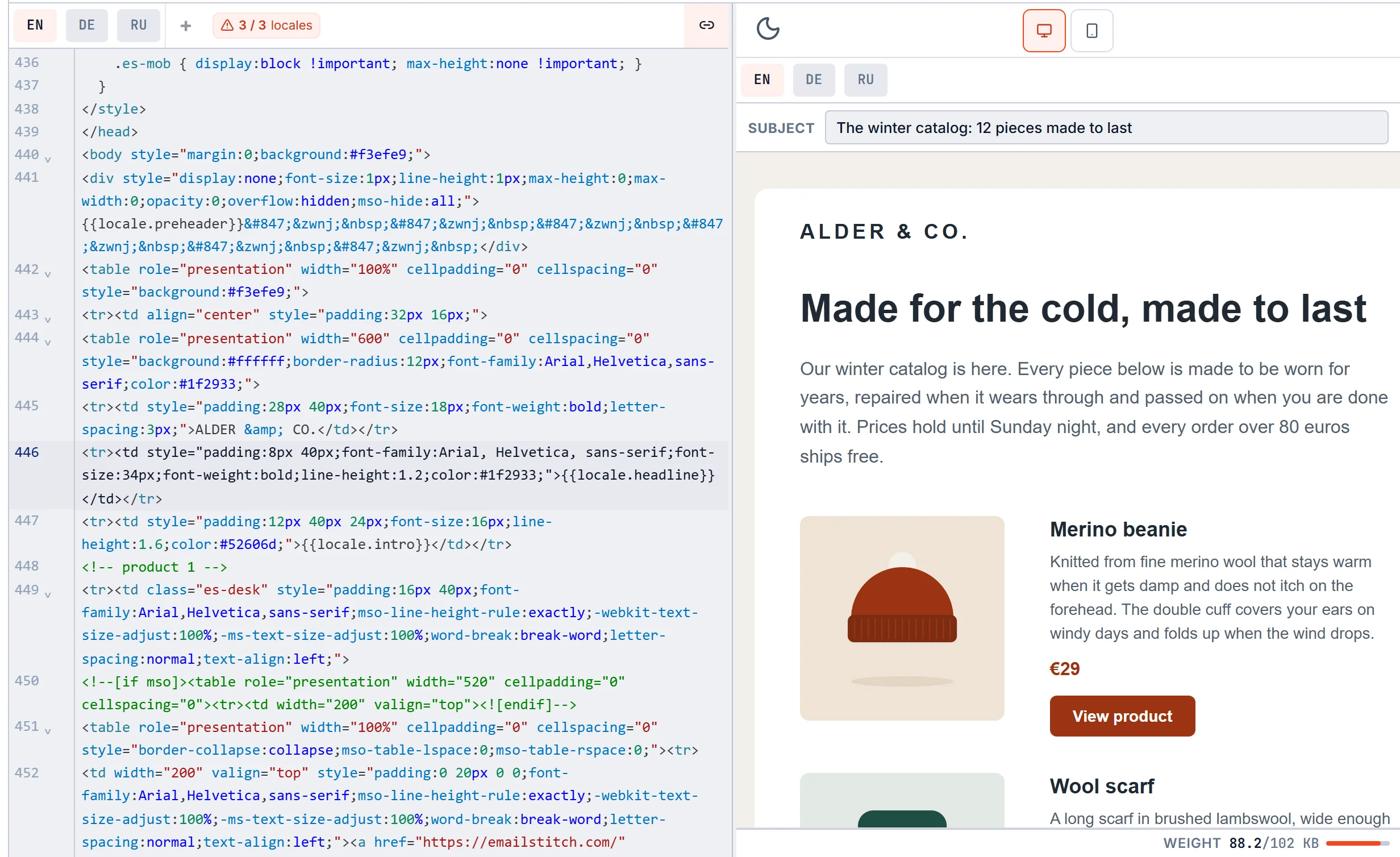
Task: Click the 'Merino beanie' product title
Action: [1118, 530]
